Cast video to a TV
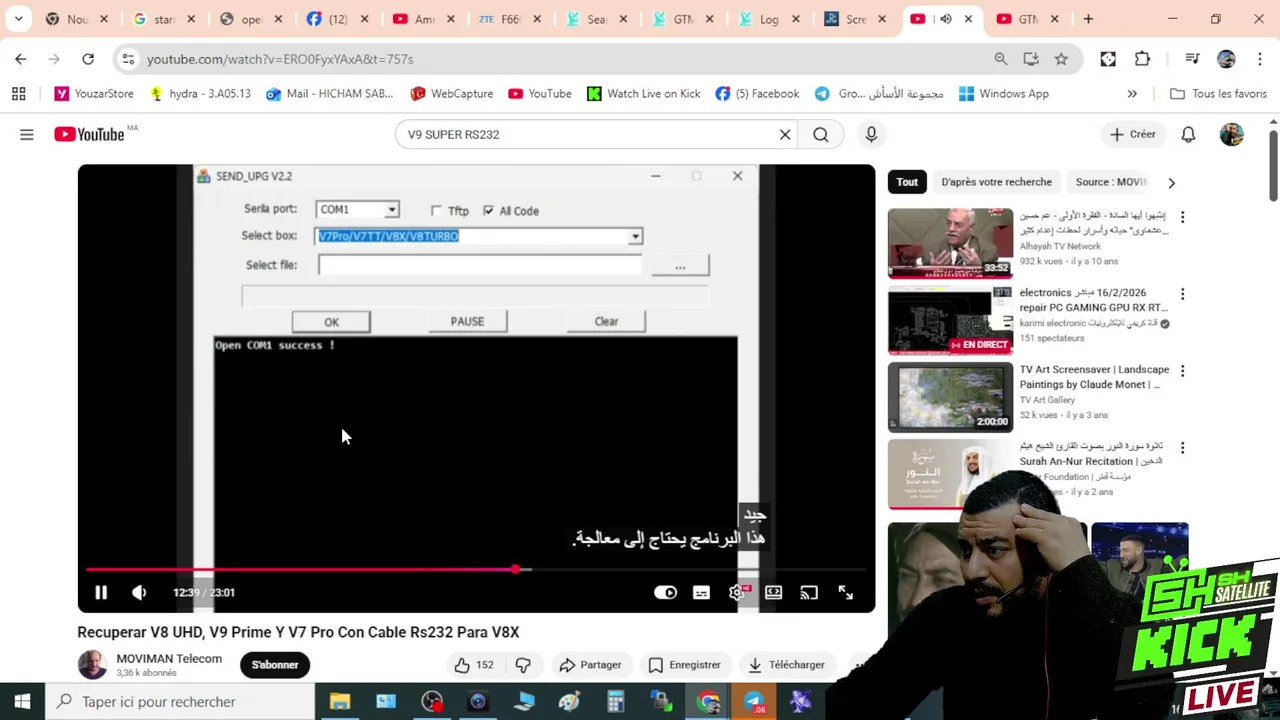Viewport: 1280px width, 720px height. point(809,592)
